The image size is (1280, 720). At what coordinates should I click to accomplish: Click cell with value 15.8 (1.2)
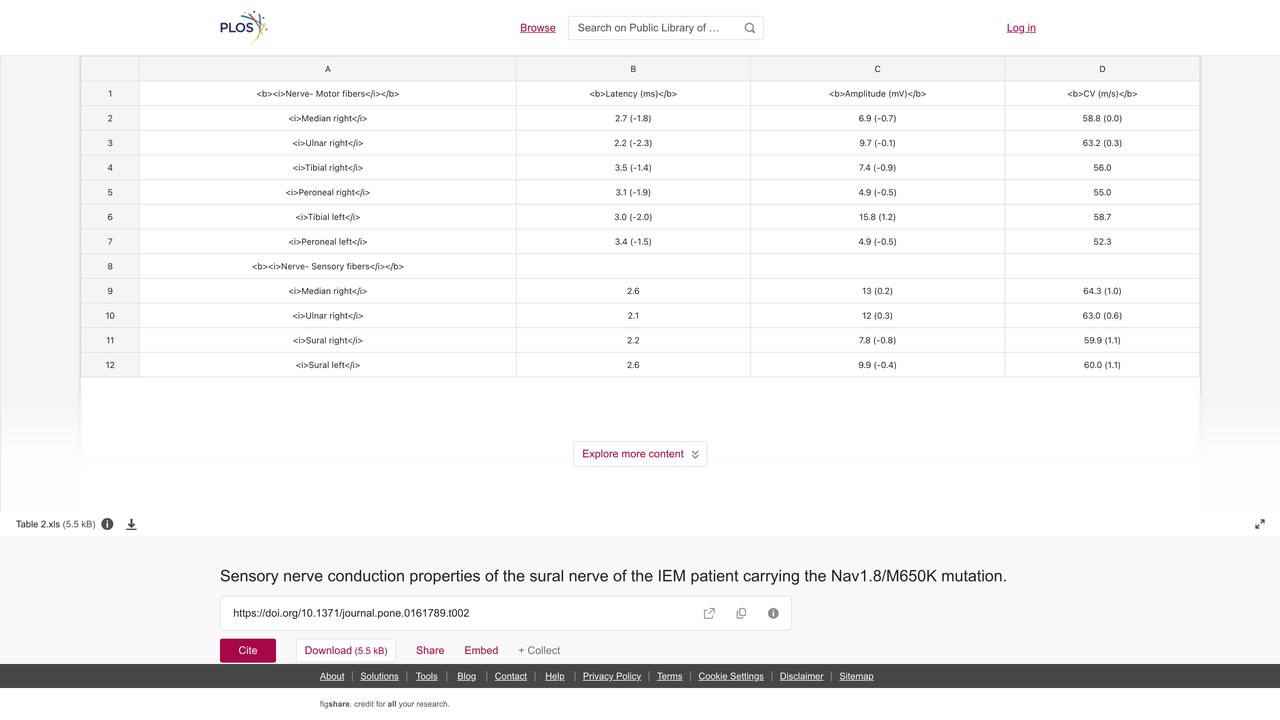878,217
